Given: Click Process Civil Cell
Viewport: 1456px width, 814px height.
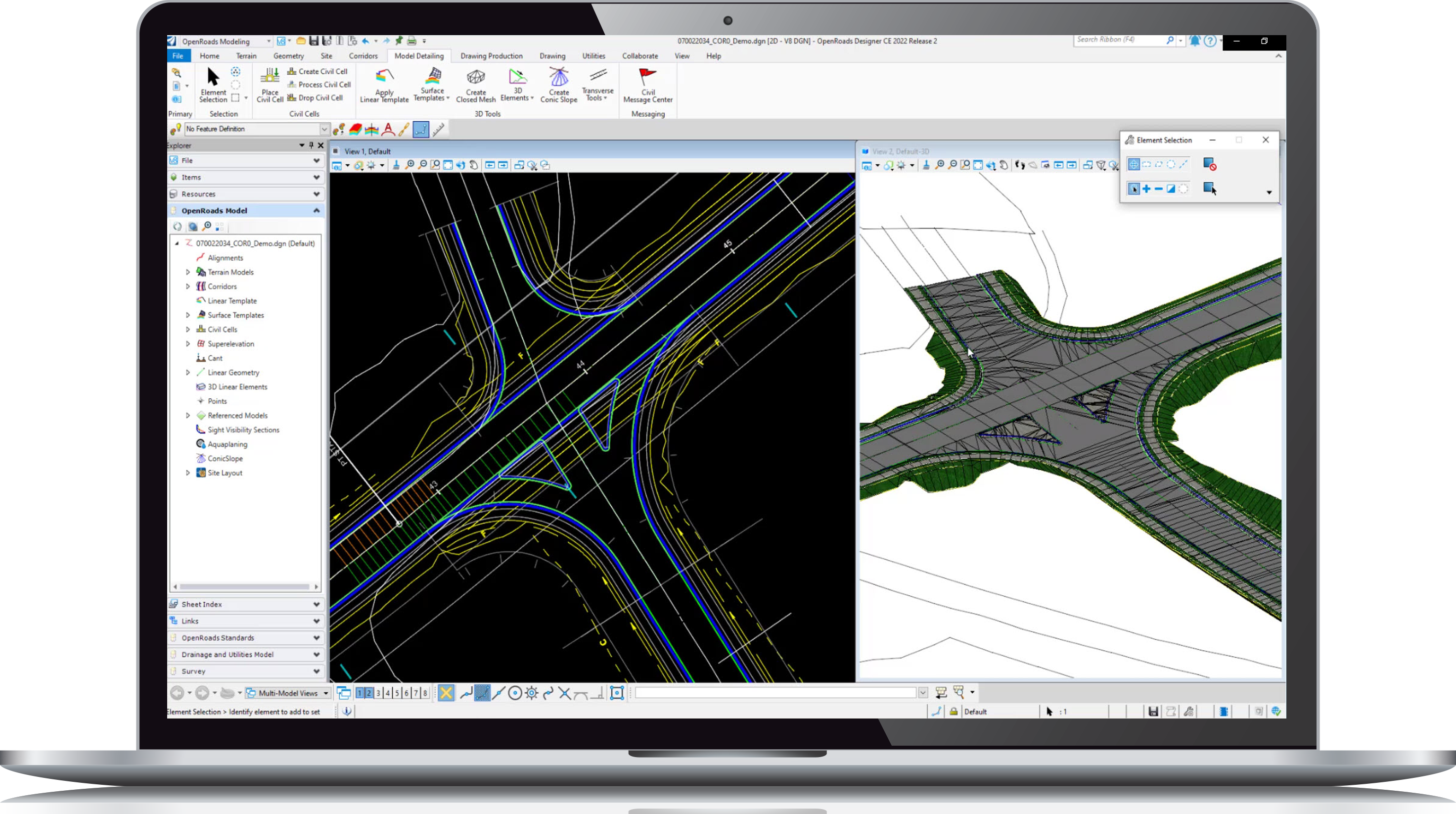Looking at the screenshot, I should click(319, 84).
